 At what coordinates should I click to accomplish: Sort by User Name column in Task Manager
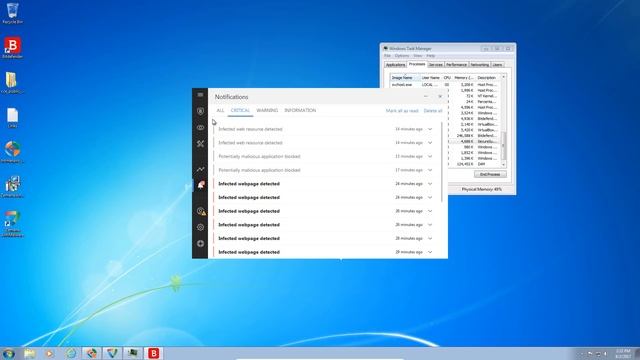pos(431,78)
